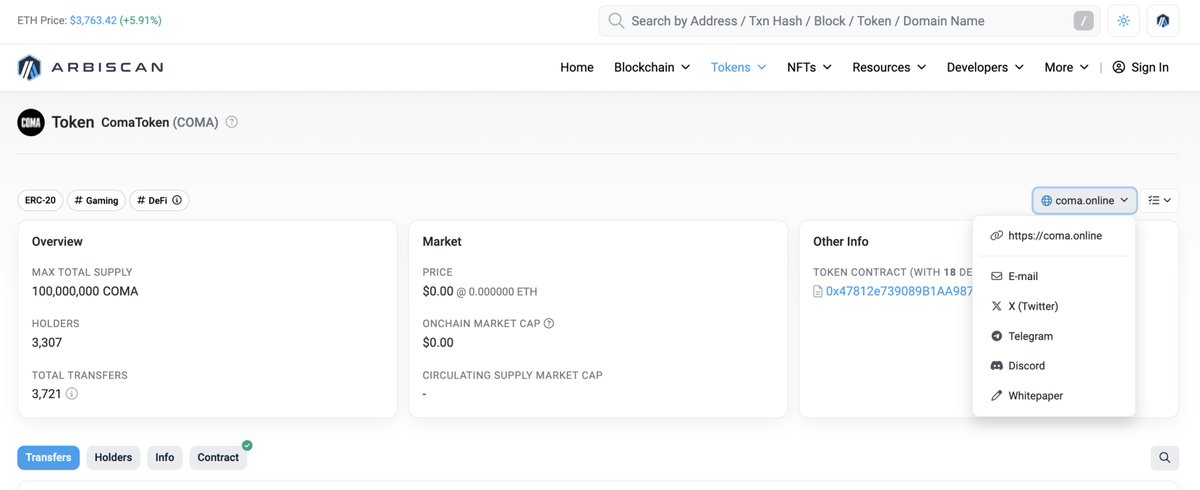Select E-mail in the links menu
This screenshot has height=490, width=1200.
(x=1054, y=276)
